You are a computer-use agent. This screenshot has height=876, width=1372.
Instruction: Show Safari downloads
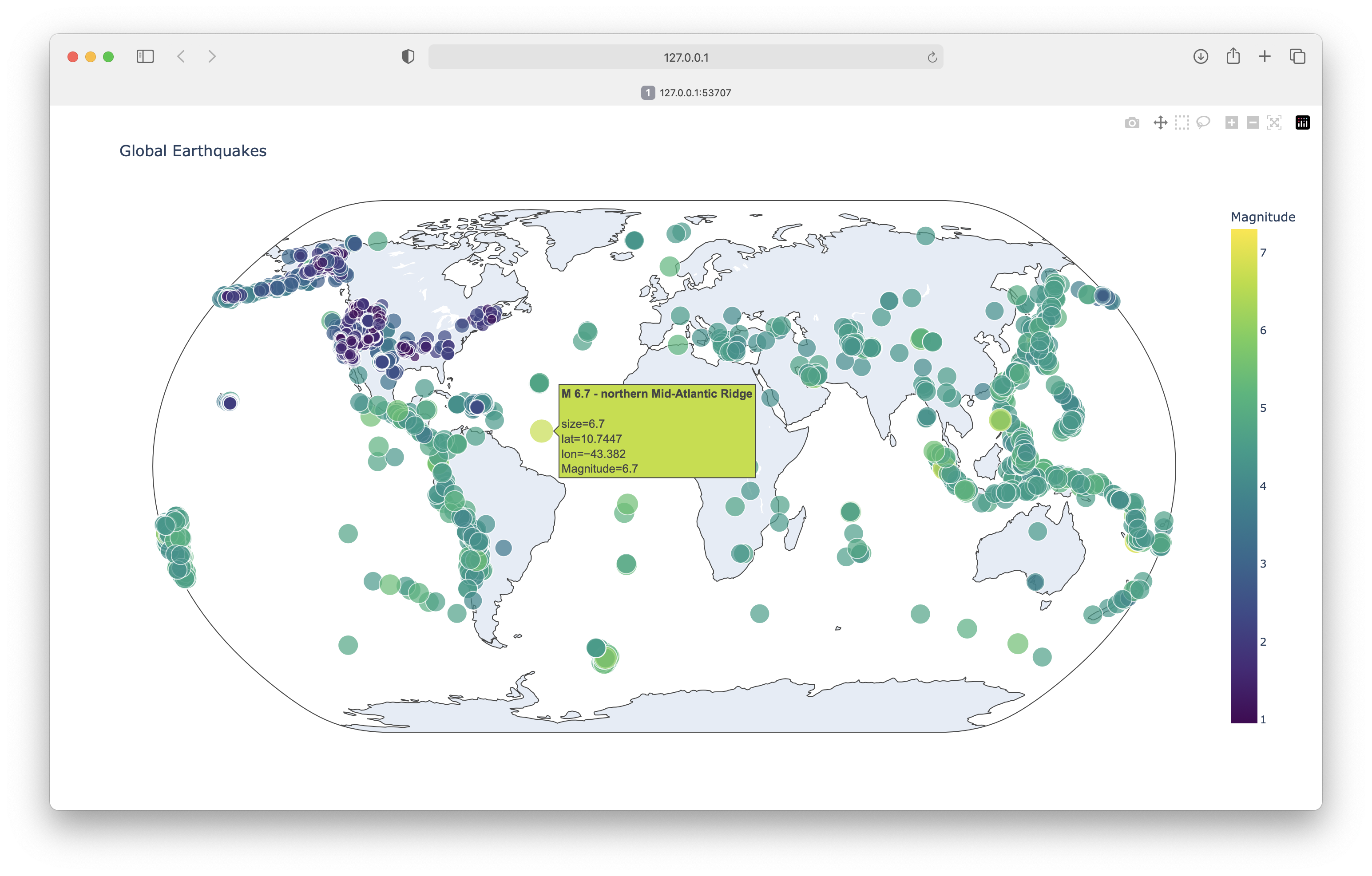[x=1201, y=56]
